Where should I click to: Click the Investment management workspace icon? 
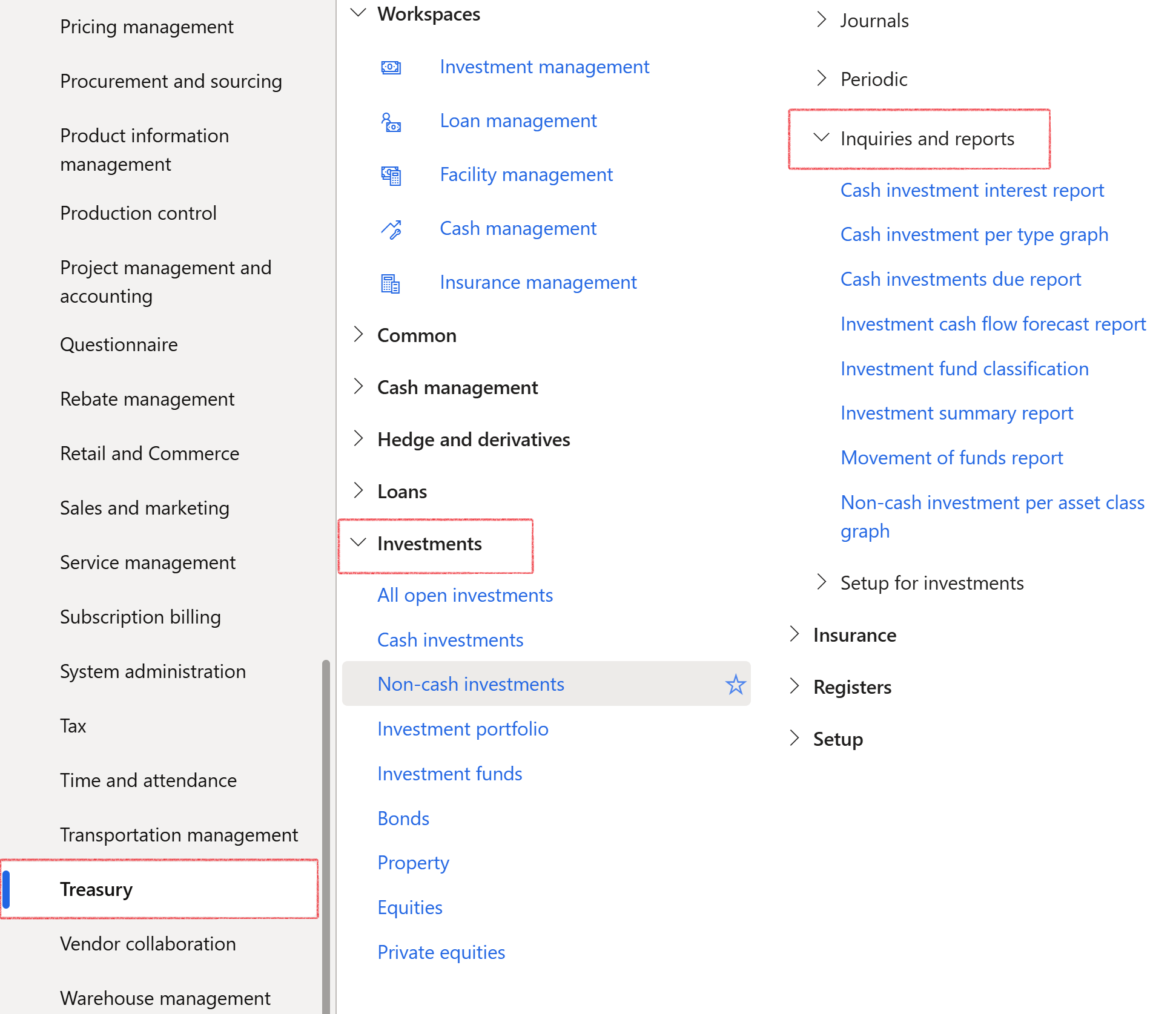(x=391, y=67)
